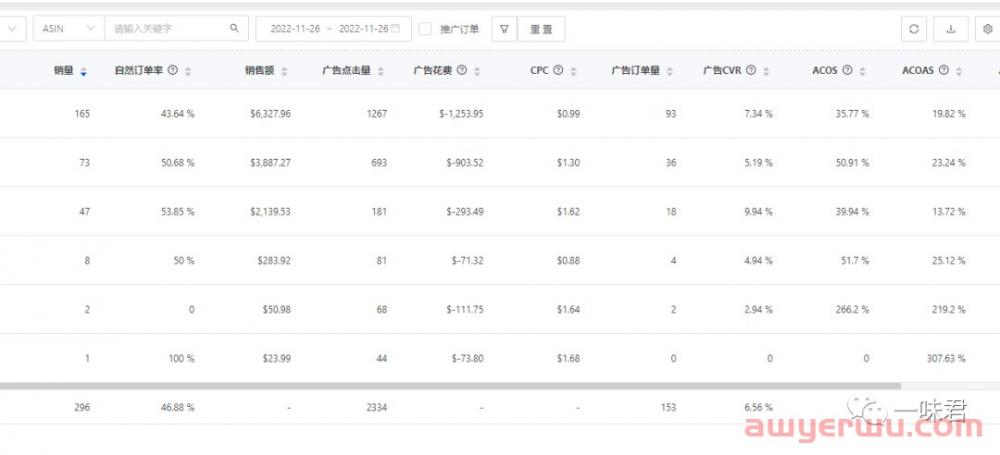Sort by ACOS column arrows
The width and height of the screenshot is (1000, 455).
pos(862,71)
